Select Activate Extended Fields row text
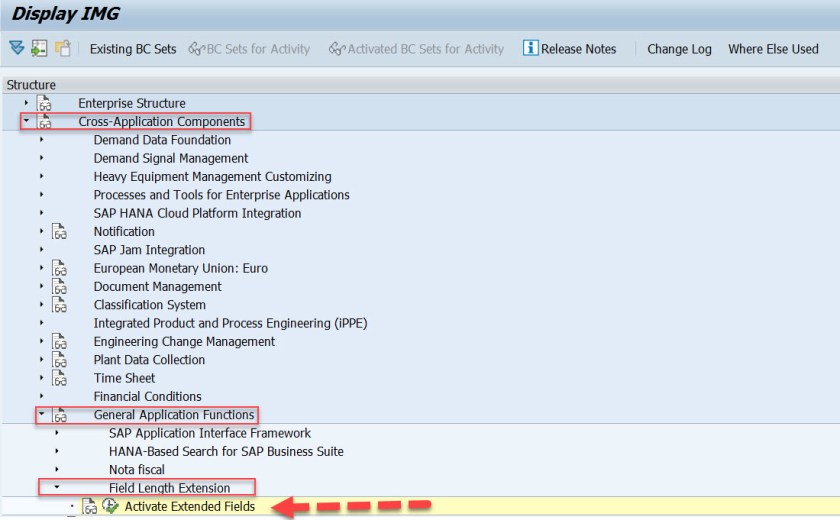 190,506
